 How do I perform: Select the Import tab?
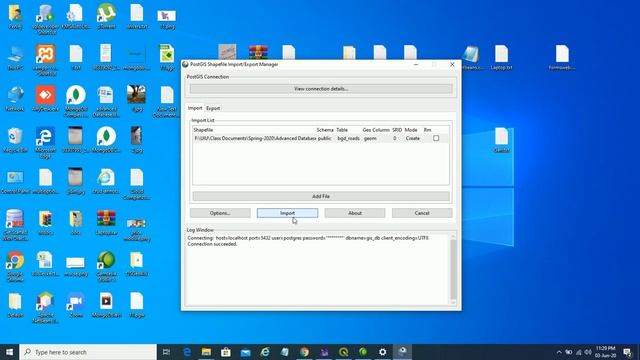coord(195,108)
